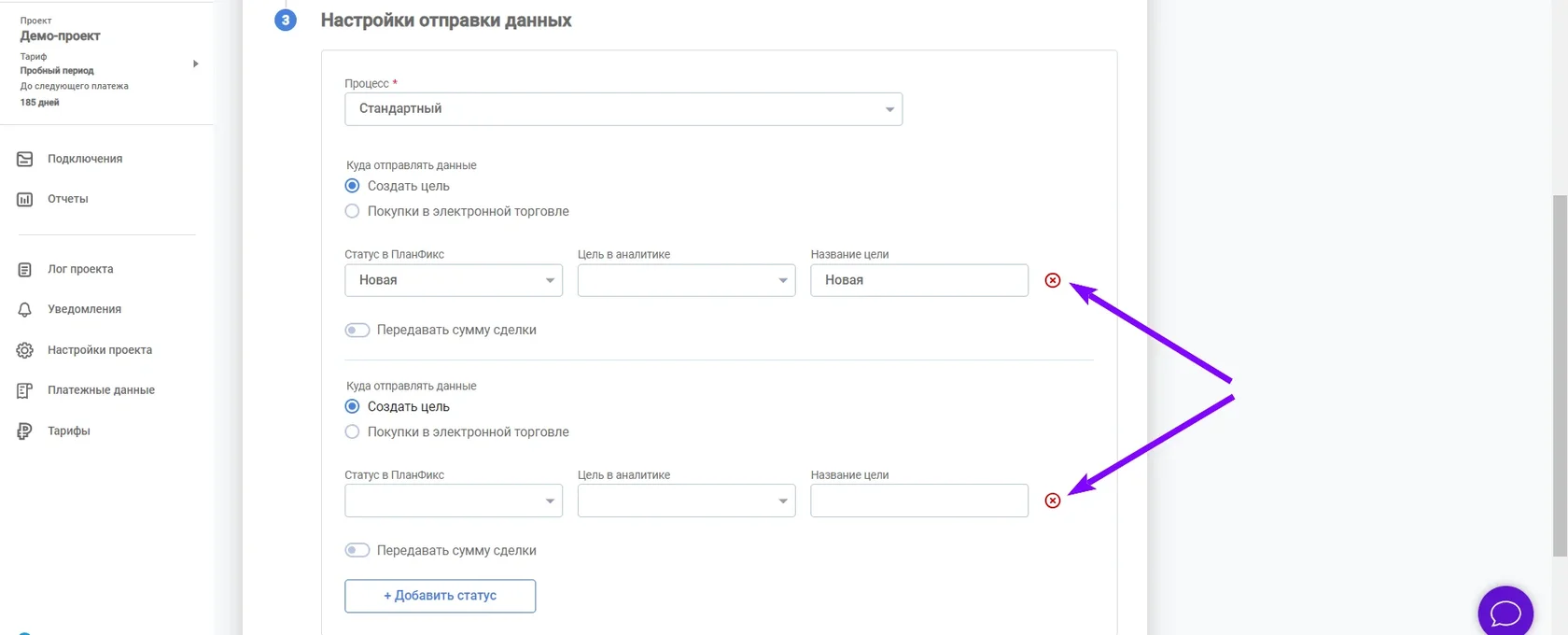This screenshot has height=635, width=1568.
Task: Click the empty Название цели field
Action: tap(919, 501)
